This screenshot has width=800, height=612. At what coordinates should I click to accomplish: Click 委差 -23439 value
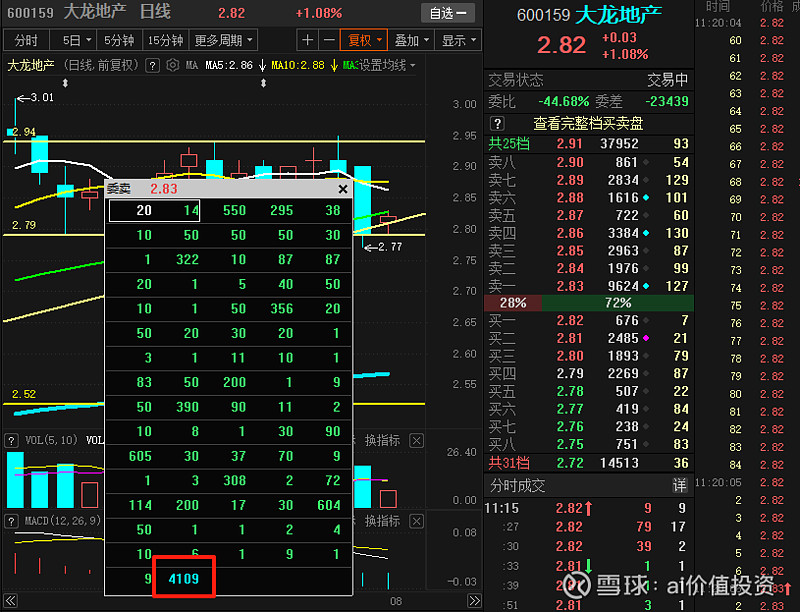[667, 101]
